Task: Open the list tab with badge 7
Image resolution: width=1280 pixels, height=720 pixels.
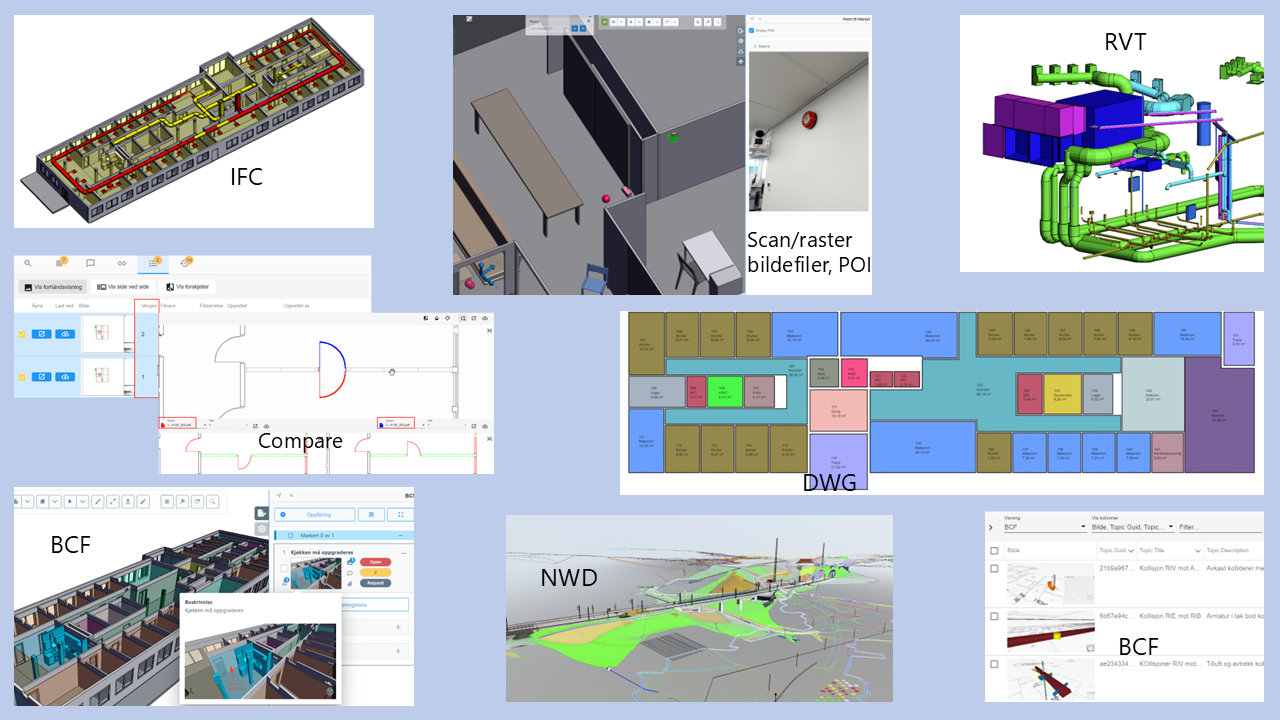Action: (60, 263)
